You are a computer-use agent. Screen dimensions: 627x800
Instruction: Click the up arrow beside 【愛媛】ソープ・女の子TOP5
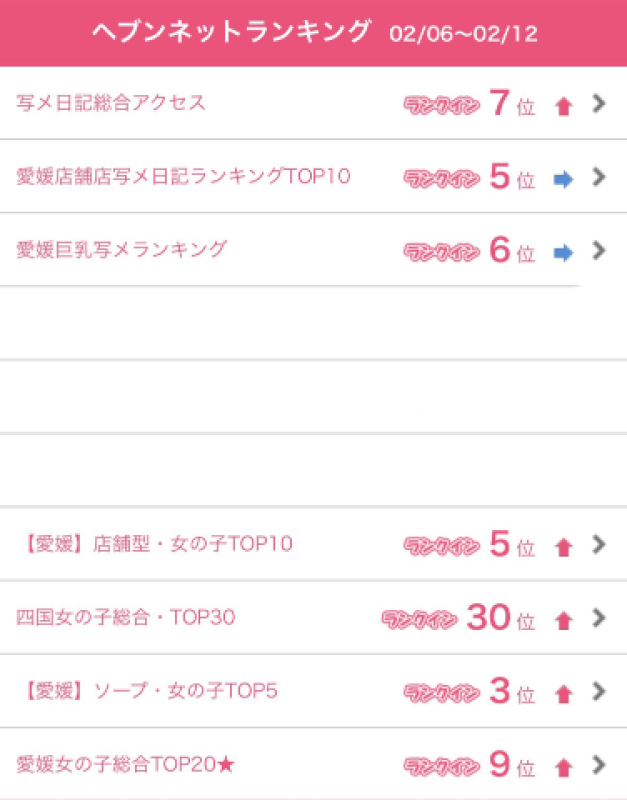(x=563, y=694)
